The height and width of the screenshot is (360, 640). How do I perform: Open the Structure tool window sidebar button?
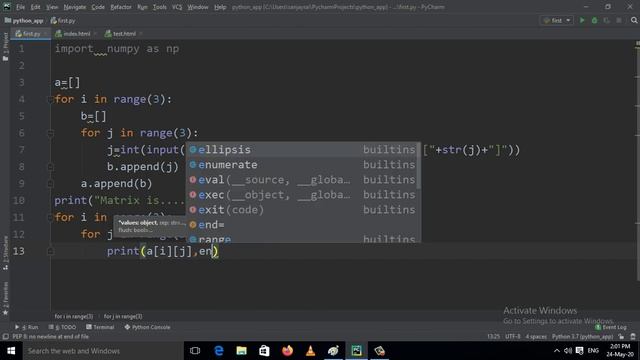(x=5, y=253)
